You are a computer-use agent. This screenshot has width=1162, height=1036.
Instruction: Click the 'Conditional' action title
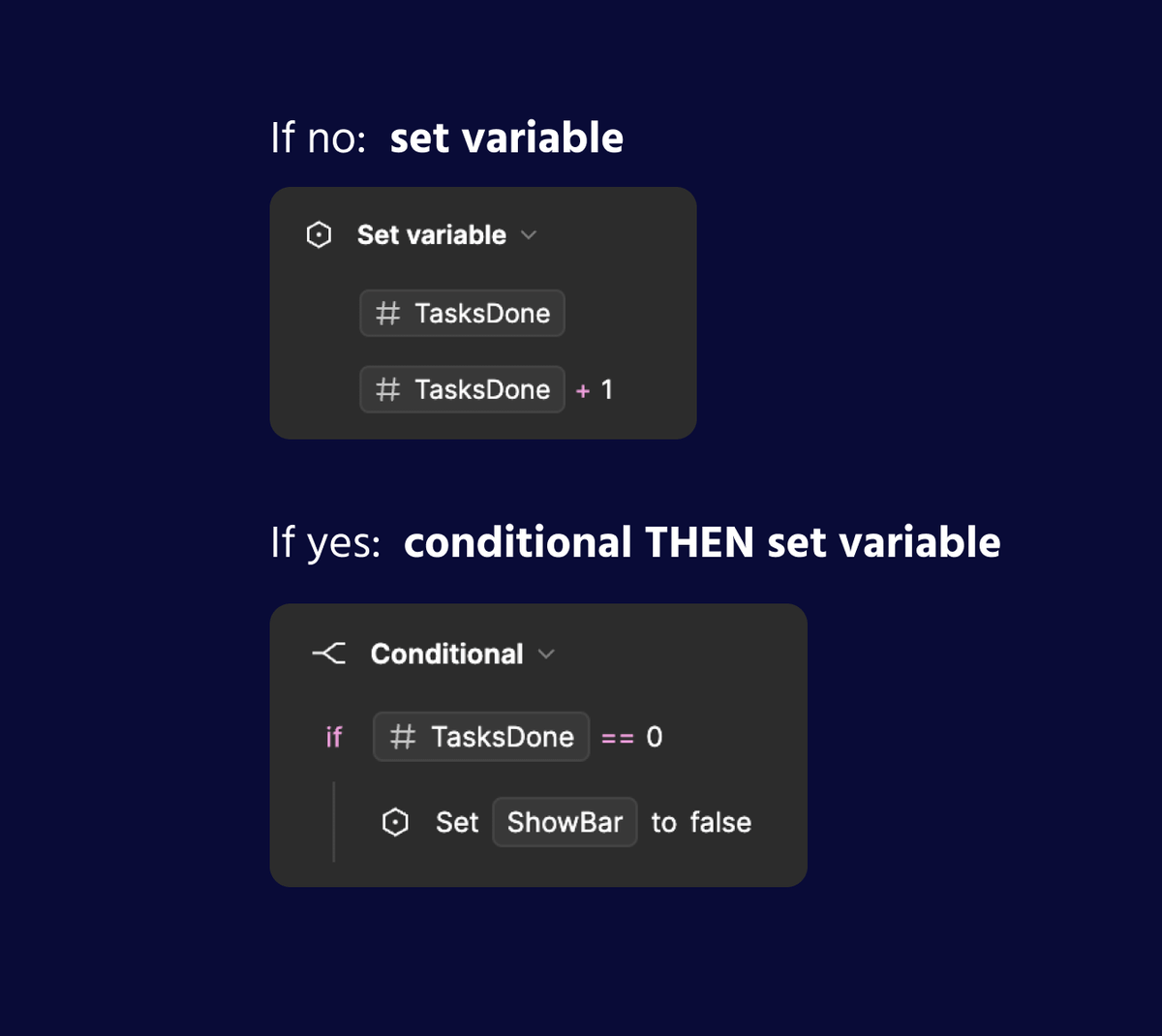pos(447,654)
